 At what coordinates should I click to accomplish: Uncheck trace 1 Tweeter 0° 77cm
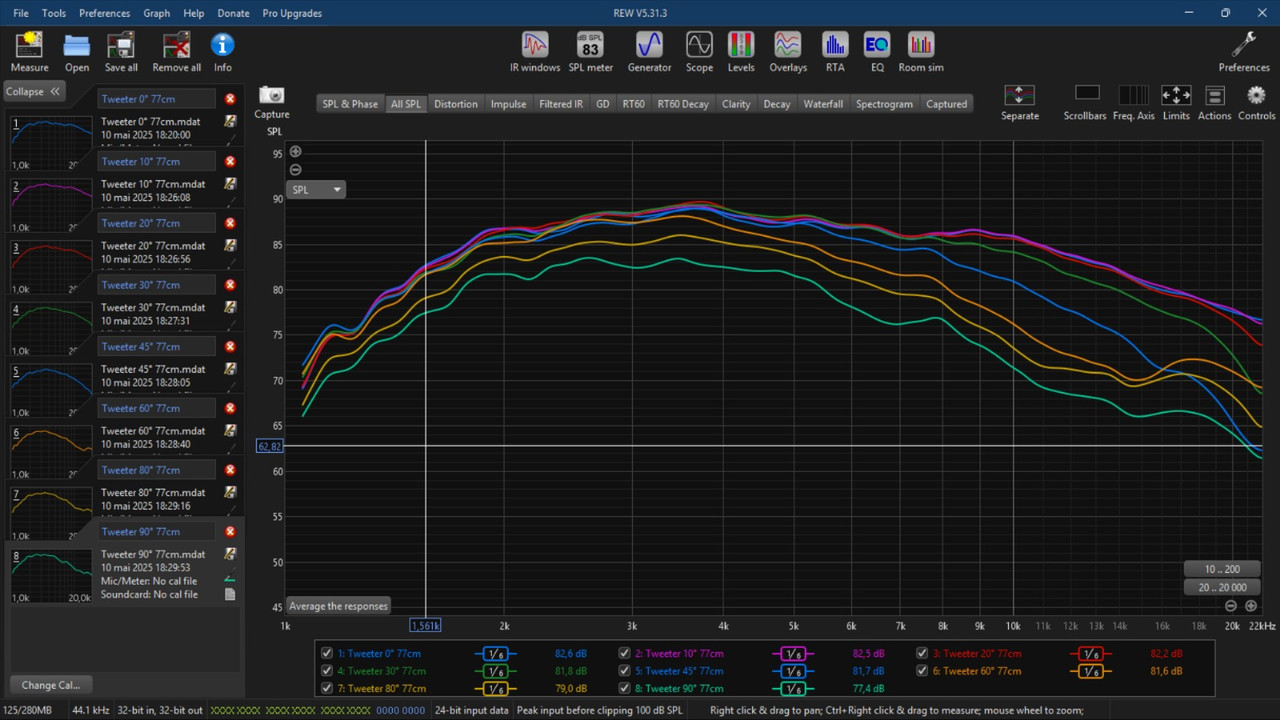(327, 653)
